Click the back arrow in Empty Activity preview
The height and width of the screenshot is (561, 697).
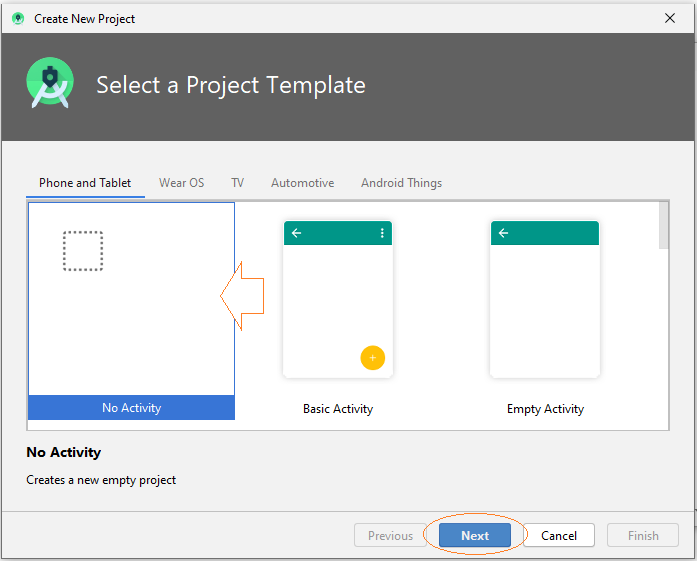point(503,232)
